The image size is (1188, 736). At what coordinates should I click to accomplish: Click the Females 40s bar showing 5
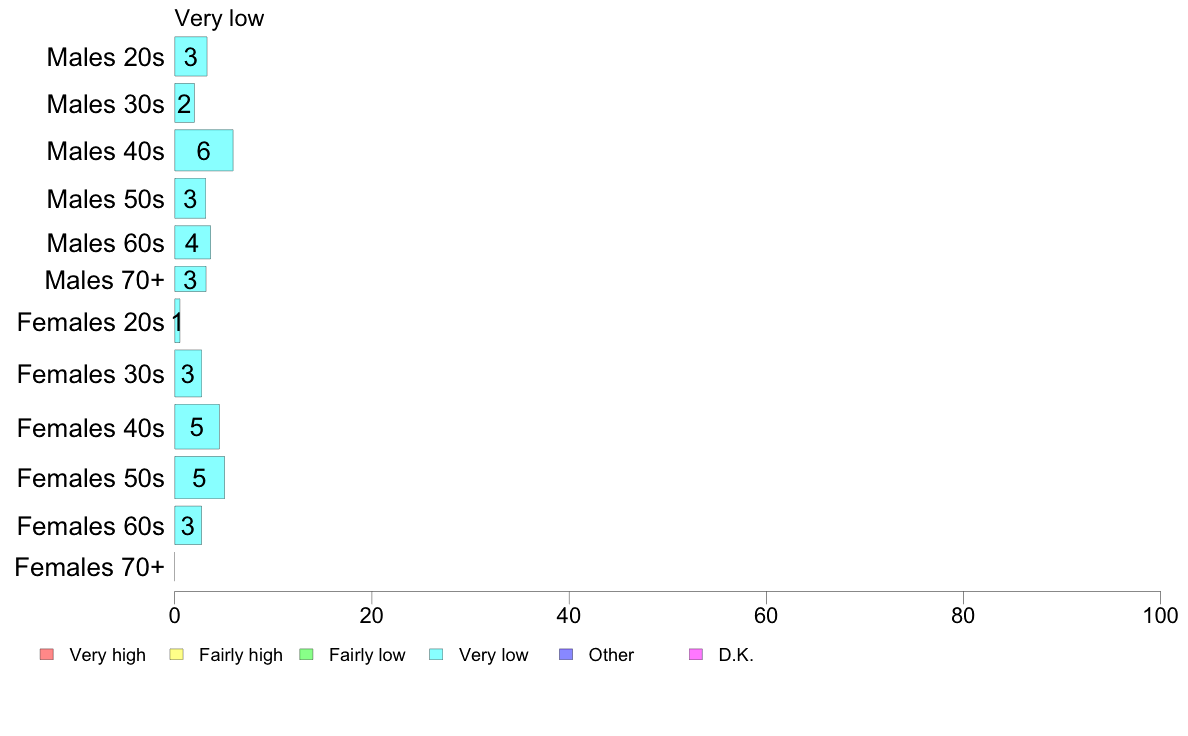(197, 427)
